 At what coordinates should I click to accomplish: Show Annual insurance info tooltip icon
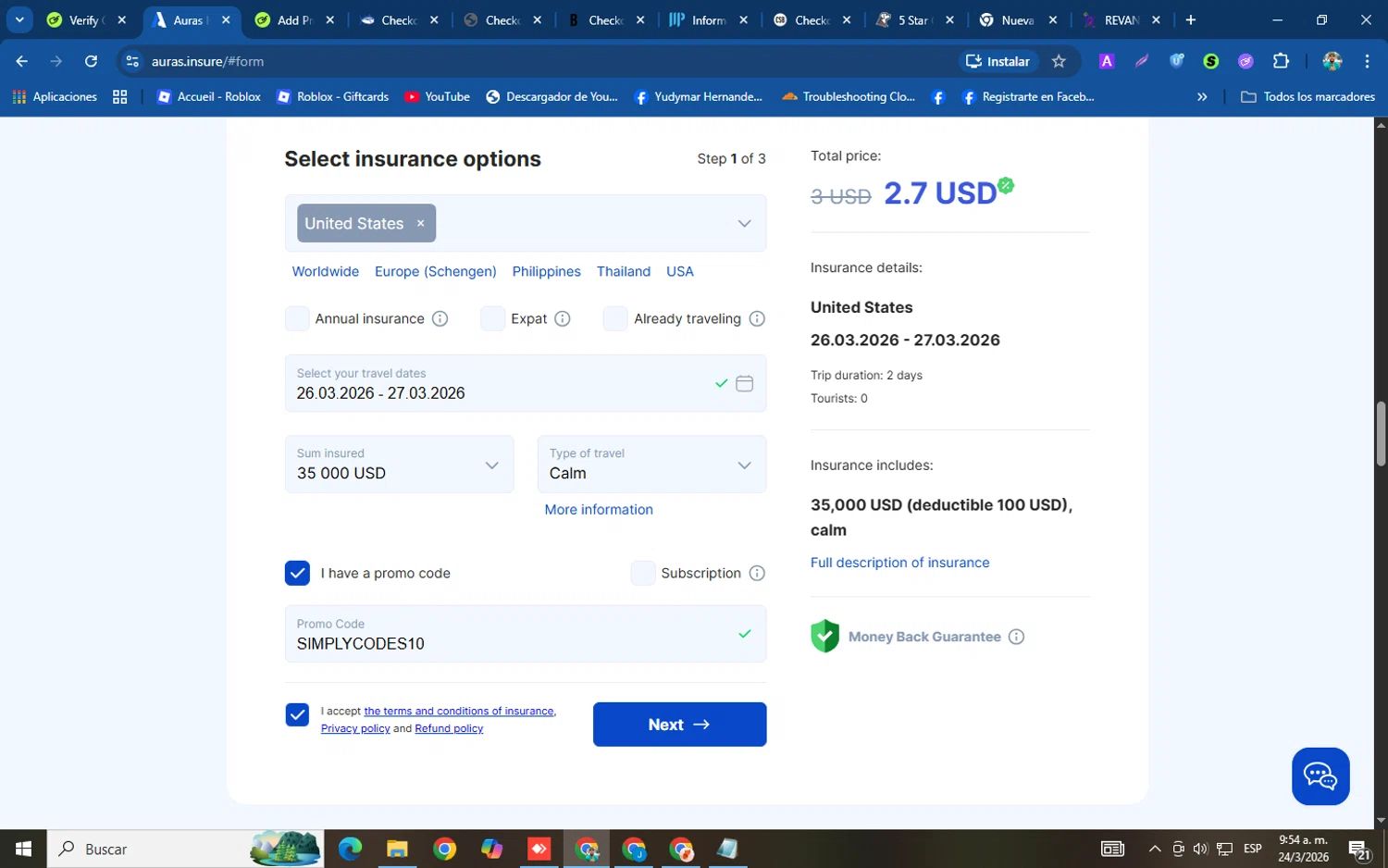pyautogui.click(x=440, y=318)
